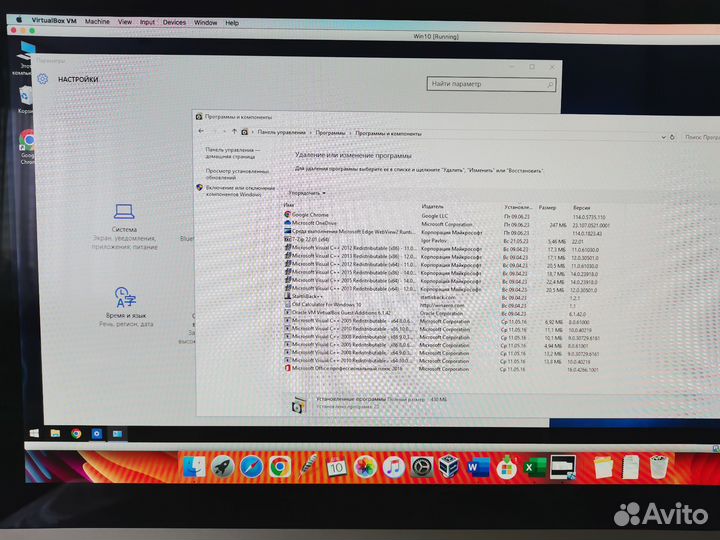Viewport: 720px width, 540px height.
Task: Click the up arrow in Programs window
Action: pos(234,131)
